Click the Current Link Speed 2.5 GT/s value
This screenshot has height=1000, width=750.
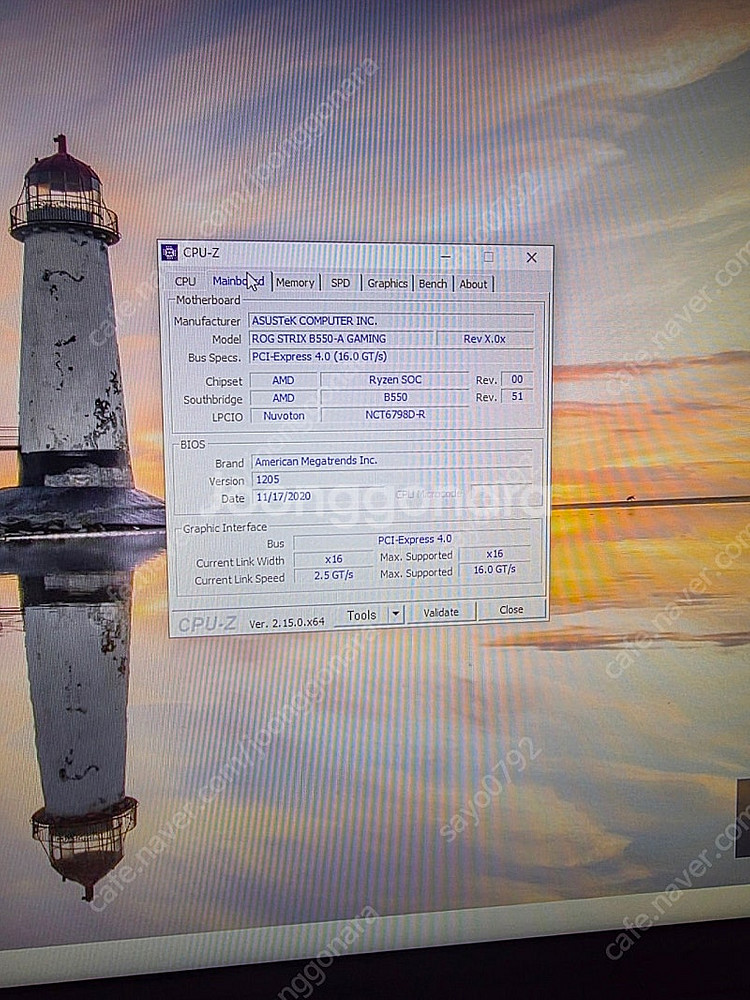pyautogui.click(x=334, y=575)
